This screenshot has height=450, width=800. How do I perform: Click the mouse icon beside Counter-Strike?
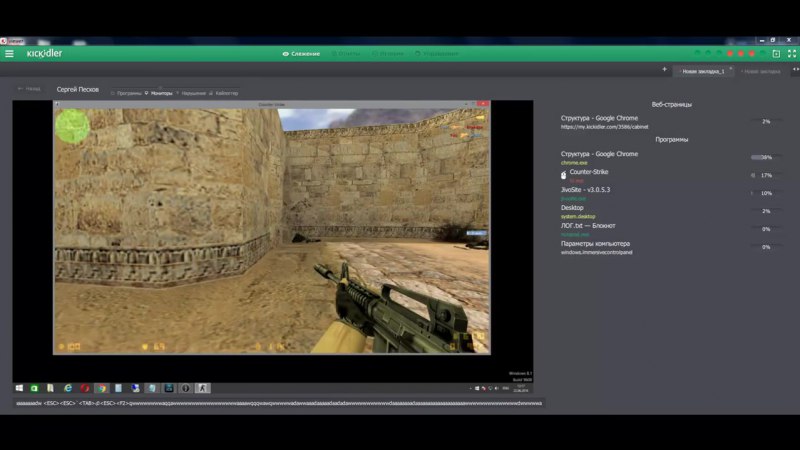coord(563,175)
